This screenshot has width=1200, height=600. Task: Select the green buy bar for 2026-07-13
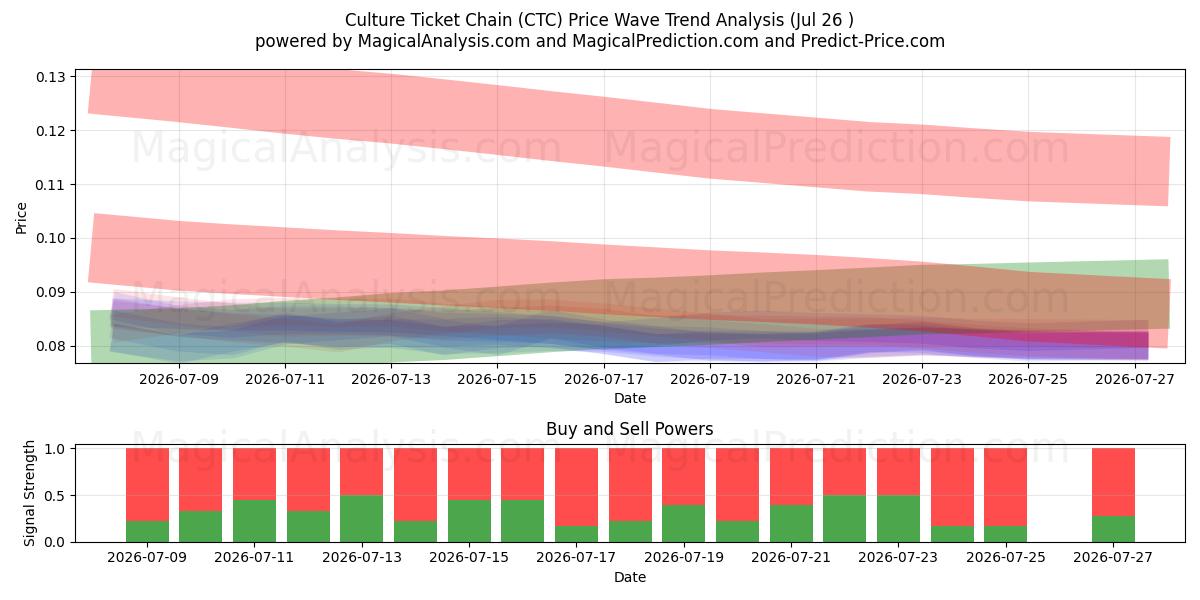[361, 518]
